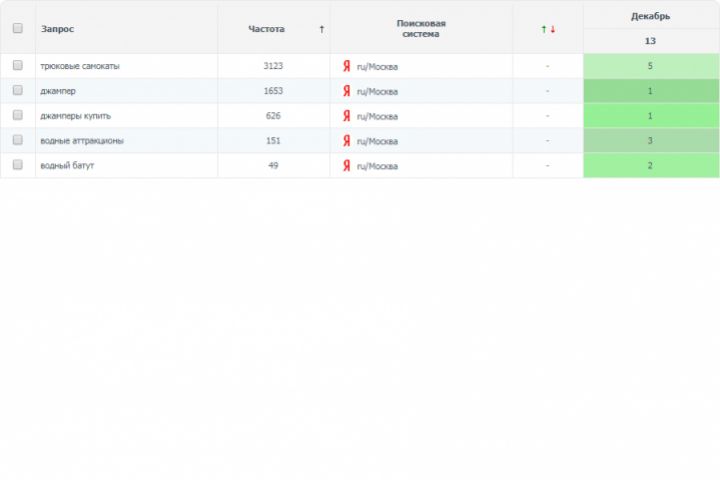Select checkbox for джамперы купить
Viewport: 720px width, 480px height.
17,115
